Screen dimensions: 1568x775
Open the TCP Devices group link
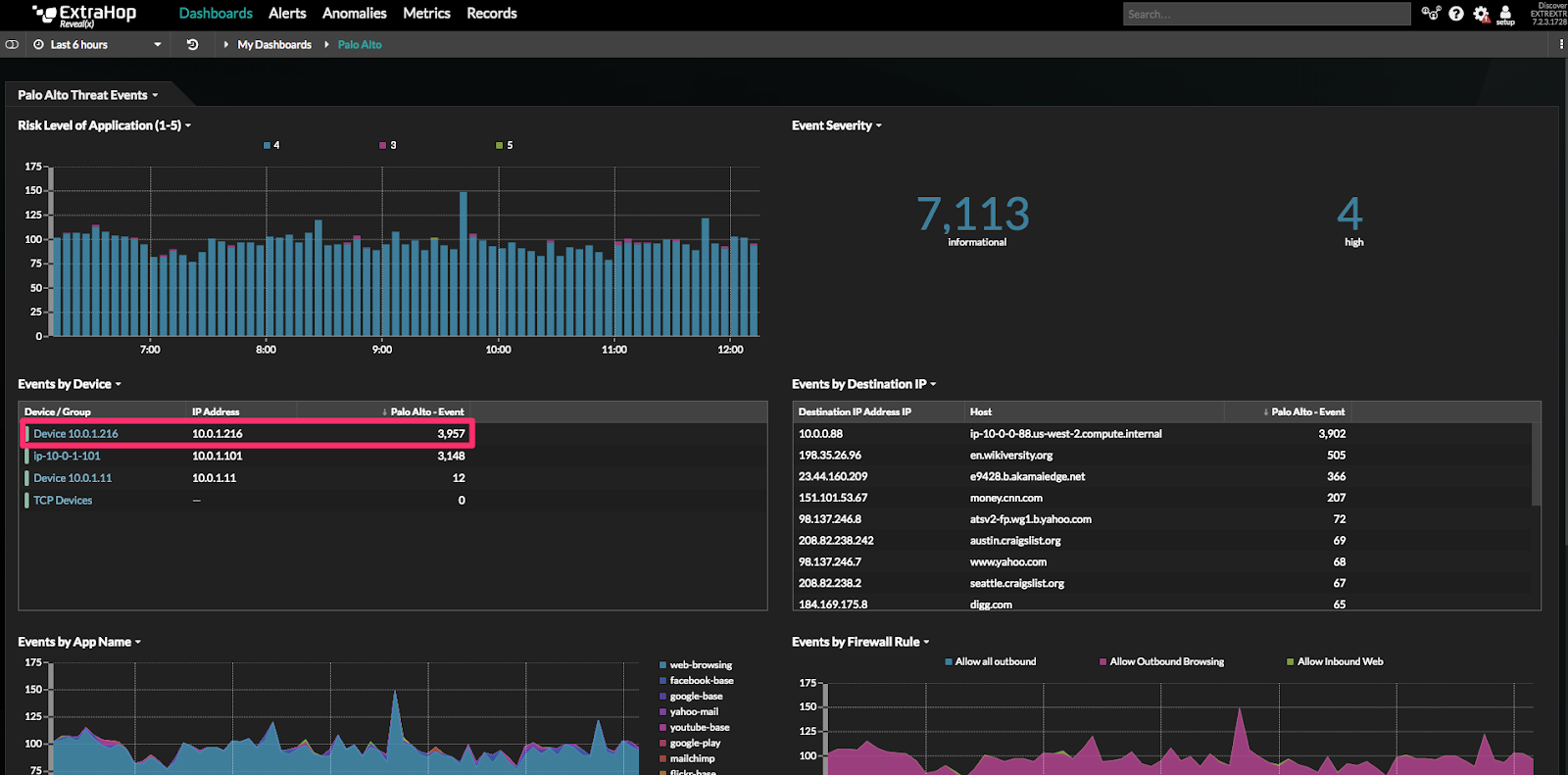[63, 501]
